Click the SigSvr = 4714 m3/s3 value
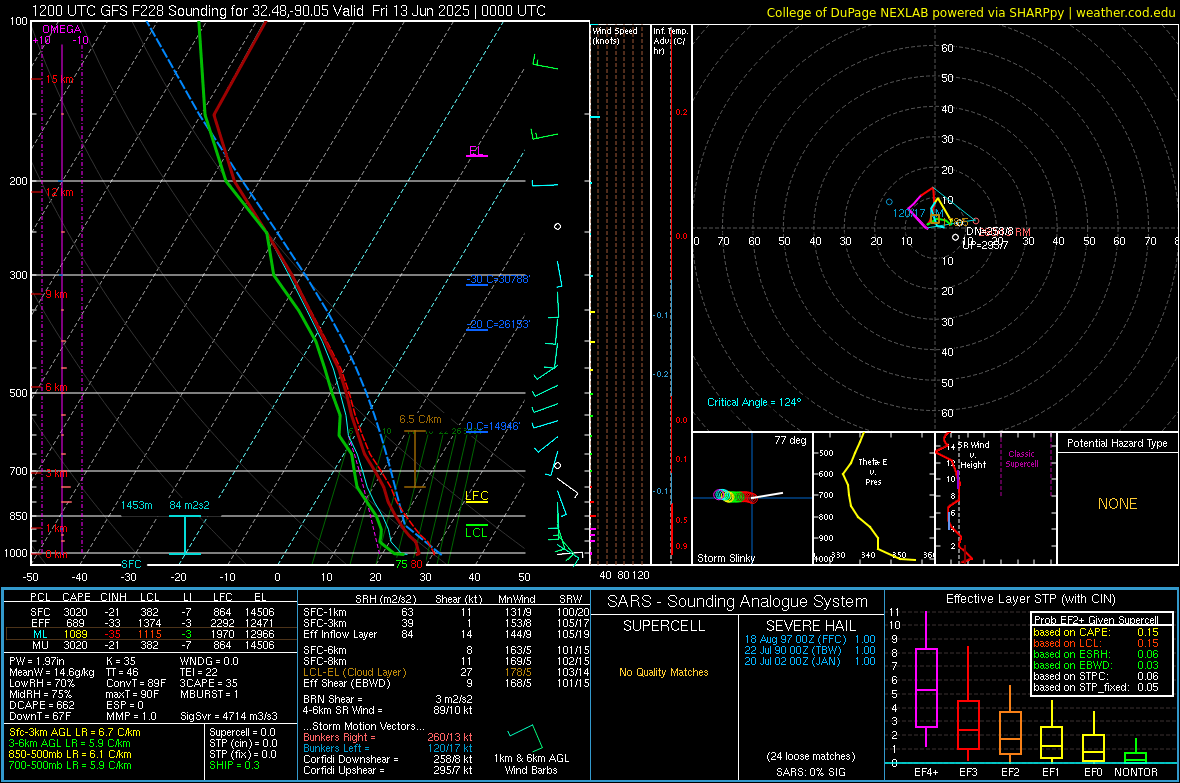 pos(229,717)
